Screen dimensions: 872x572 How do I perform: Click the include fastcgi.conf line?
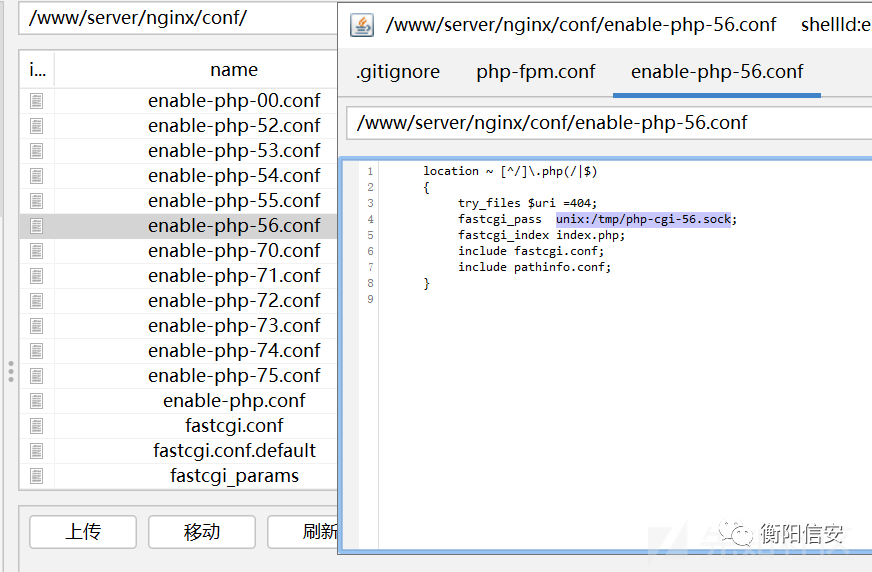coord(531,251)
